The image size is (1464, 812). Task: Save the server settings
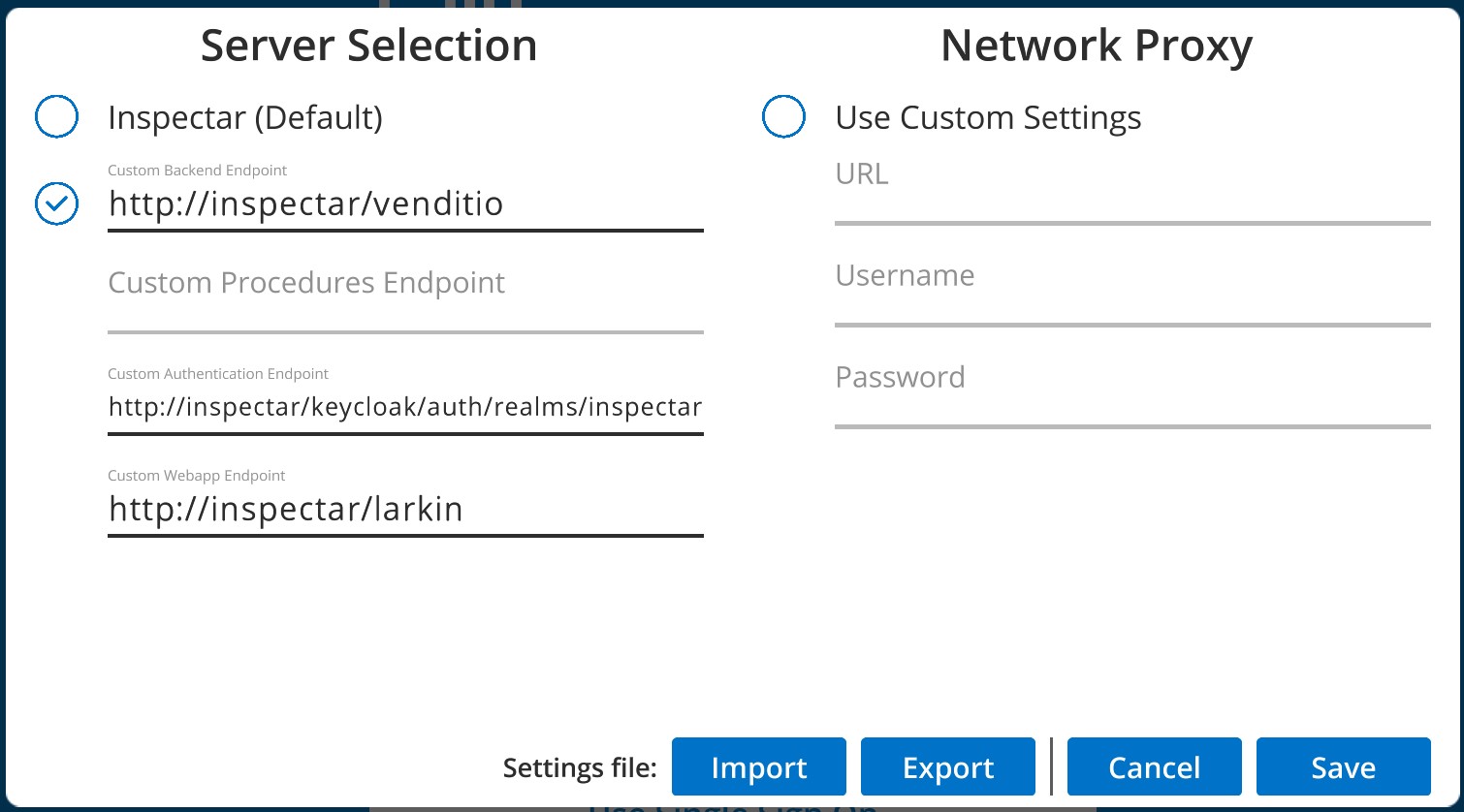click(x=1343, y=767)
